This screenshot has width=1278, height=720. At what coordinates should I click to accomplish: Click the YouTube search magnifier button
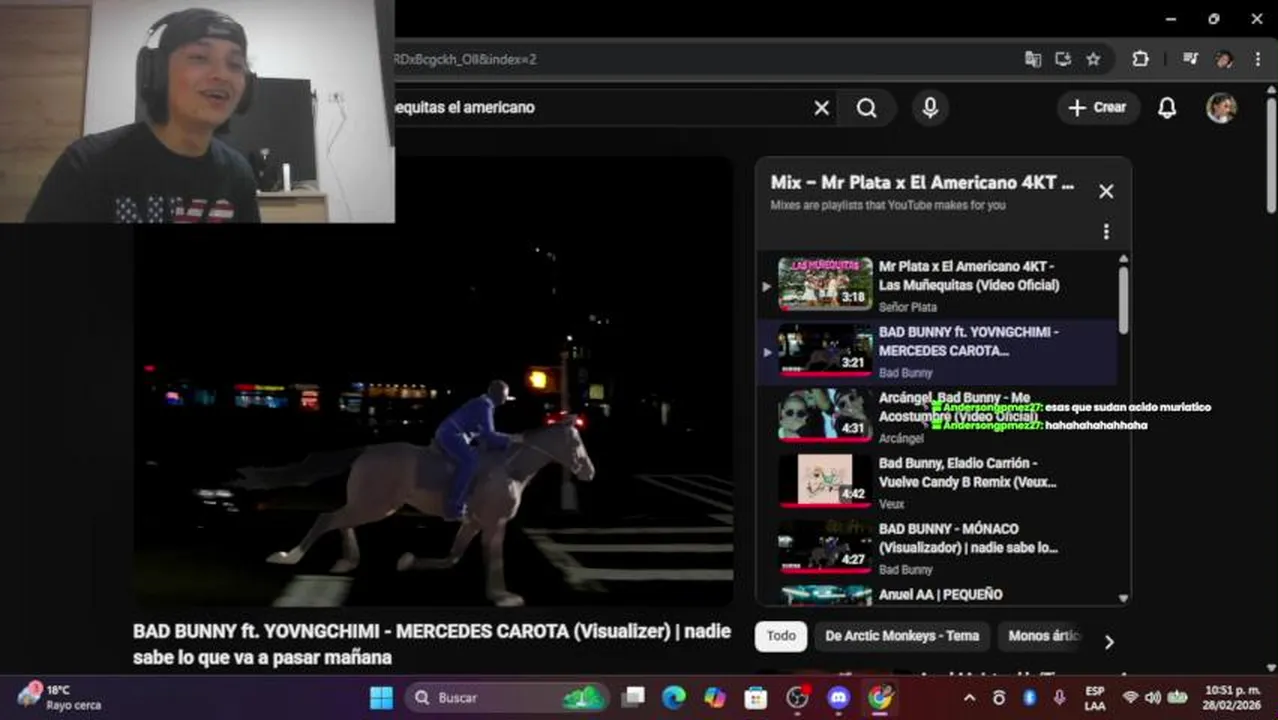tap(866, 107)
